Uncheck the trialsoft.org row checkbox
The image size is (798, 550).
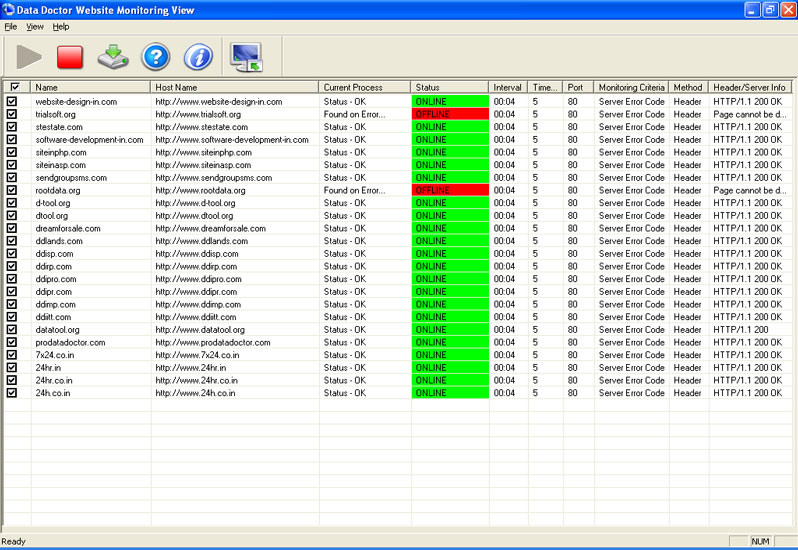(x=12, y=114)
